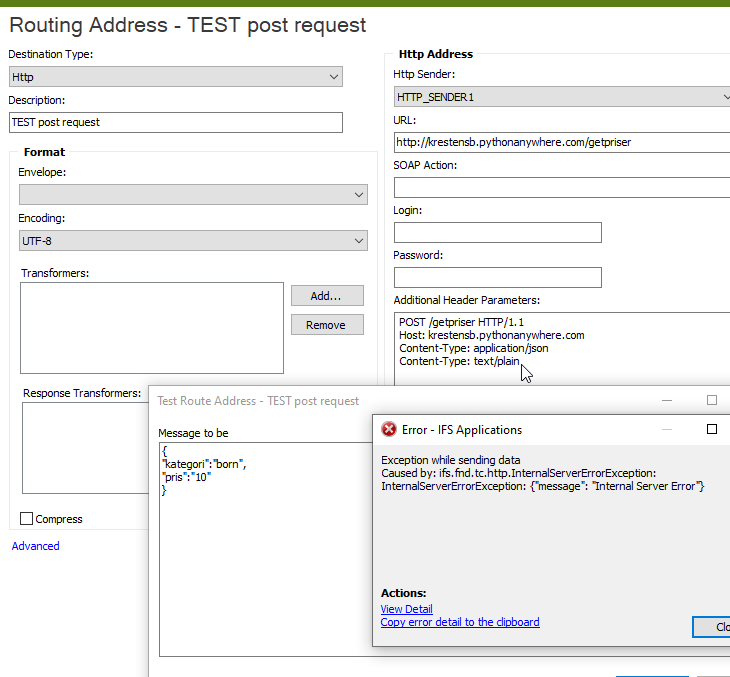
Task: Click the red error icon in dialog
Action: [x=389, y=429]
